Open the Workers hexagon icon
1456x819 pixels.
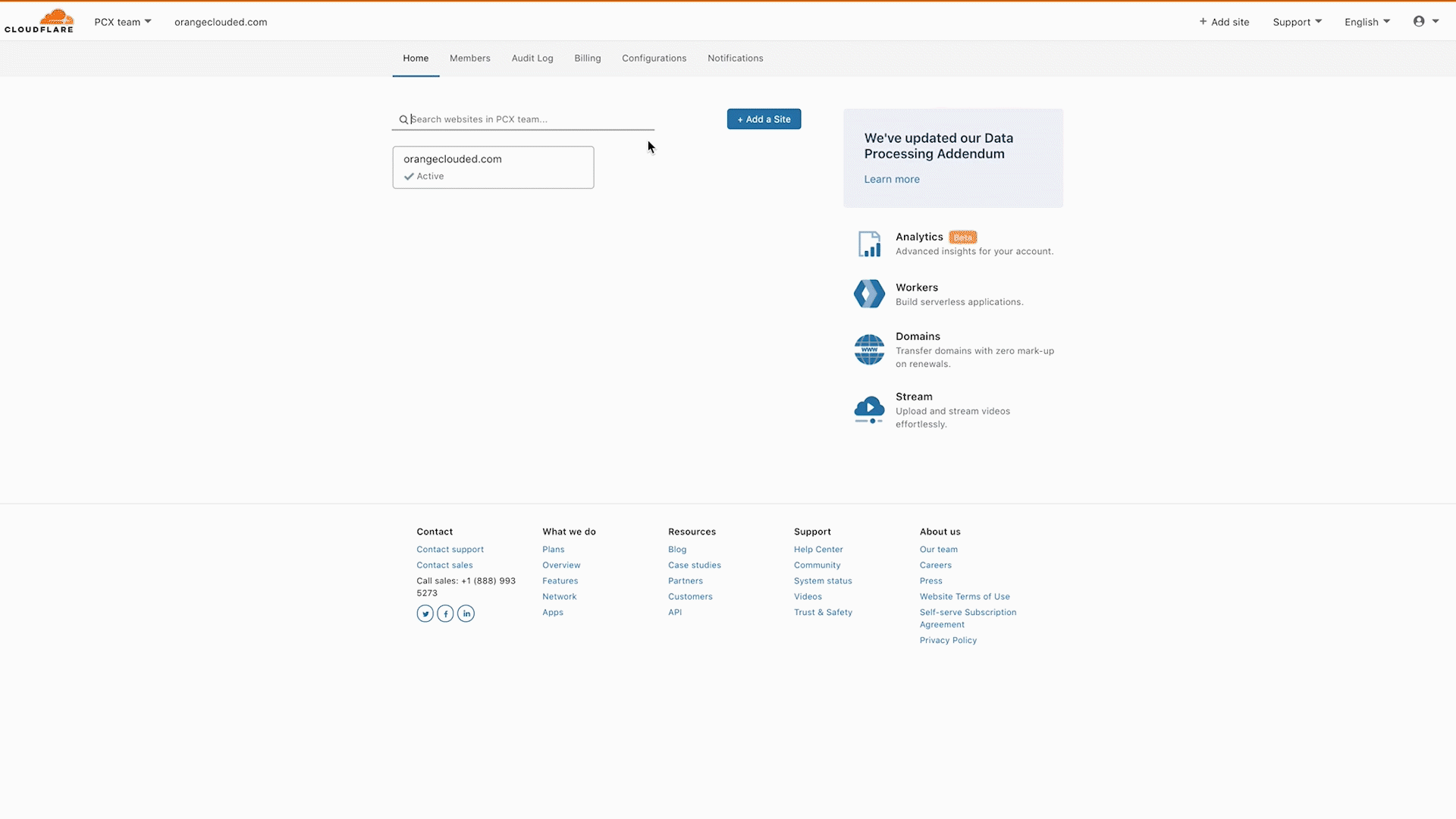pos(869,293)
